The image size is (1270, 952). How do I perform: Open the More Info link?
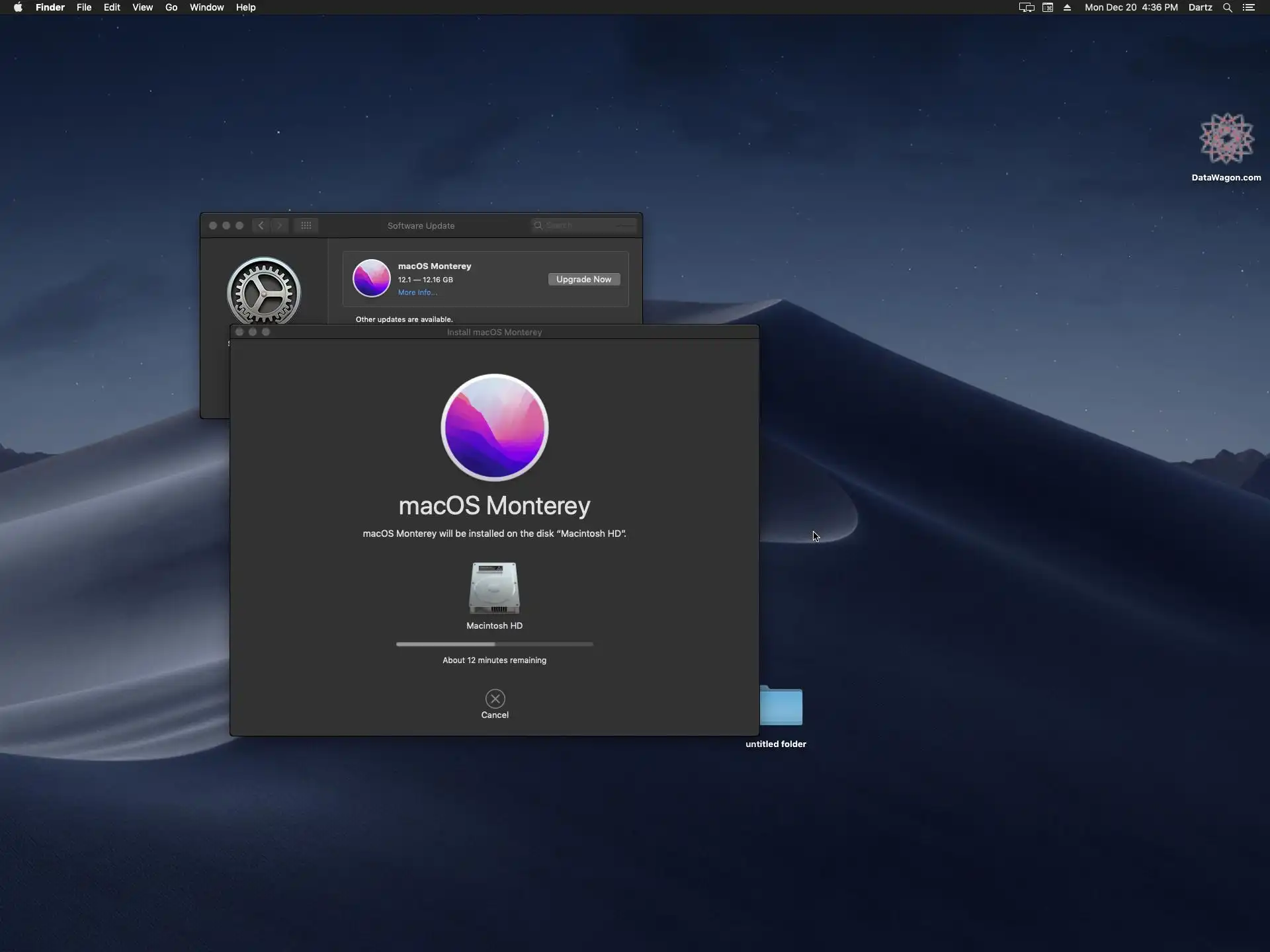417,292
